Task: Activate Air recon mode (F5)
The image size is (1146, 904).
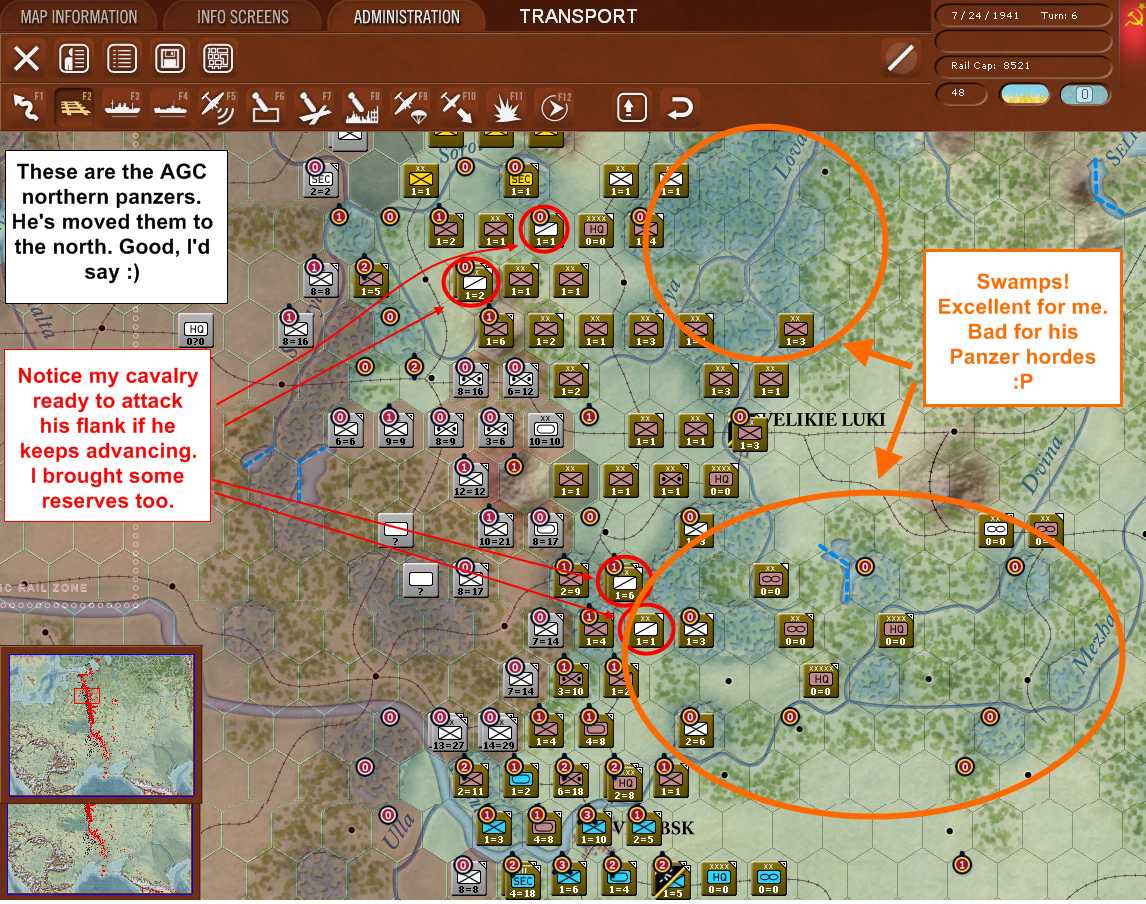Action: click(218, 107)
